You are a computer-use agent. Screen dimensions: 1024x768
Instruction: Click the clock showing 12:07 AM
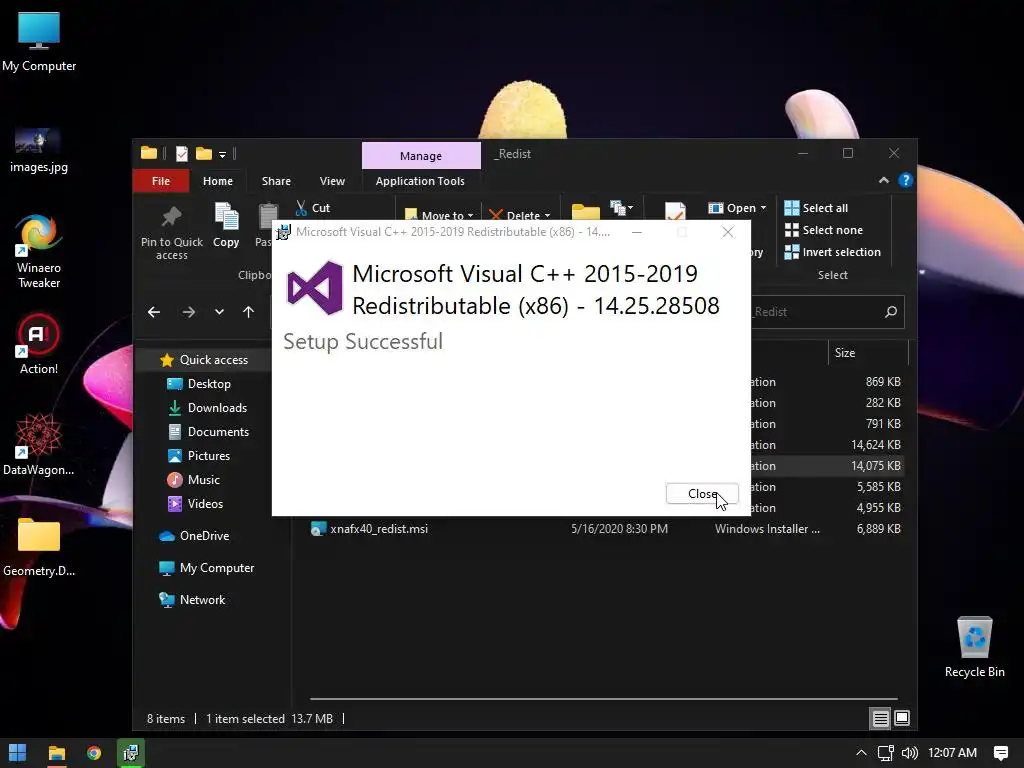[x=952, y=753]
